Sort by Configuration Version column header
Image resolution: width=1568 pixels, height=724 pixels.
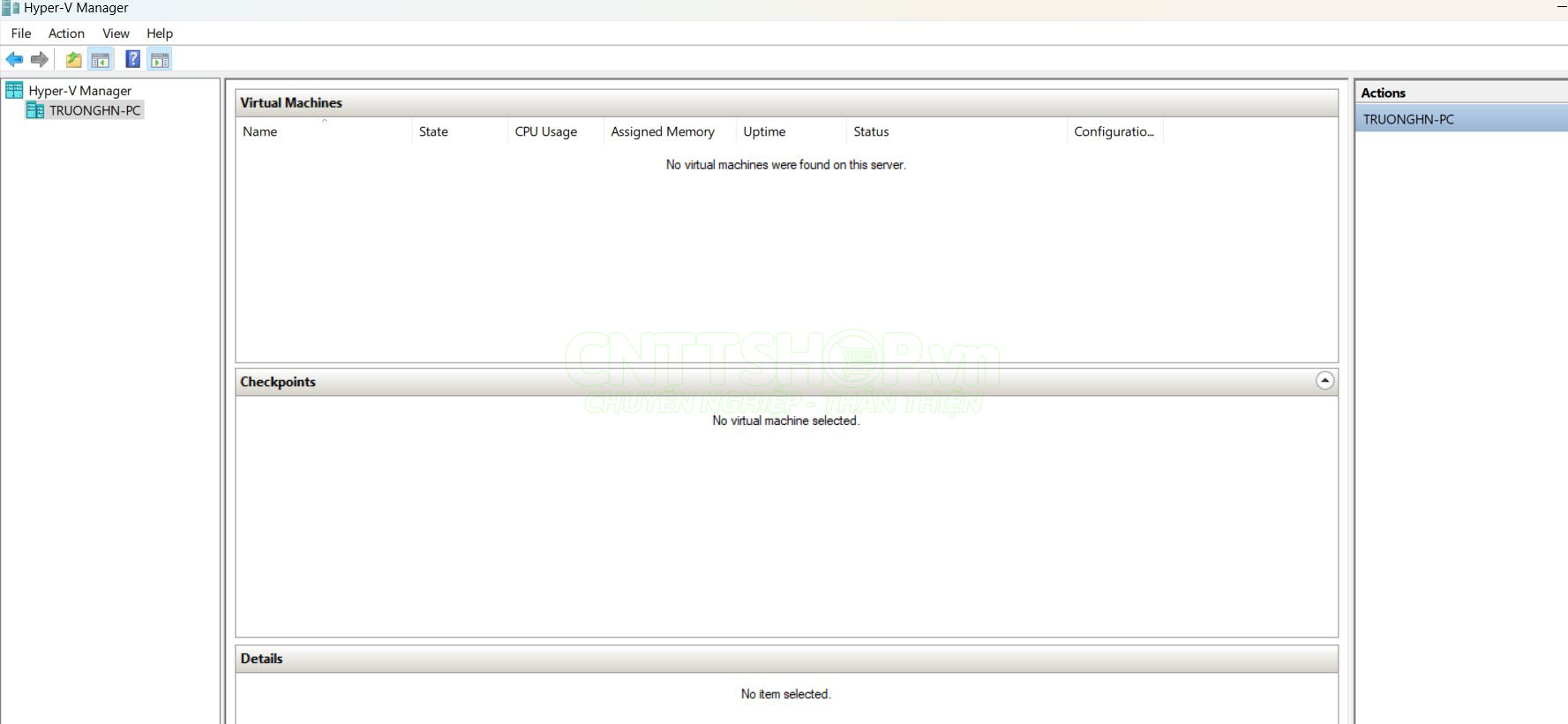[1115, 131]
